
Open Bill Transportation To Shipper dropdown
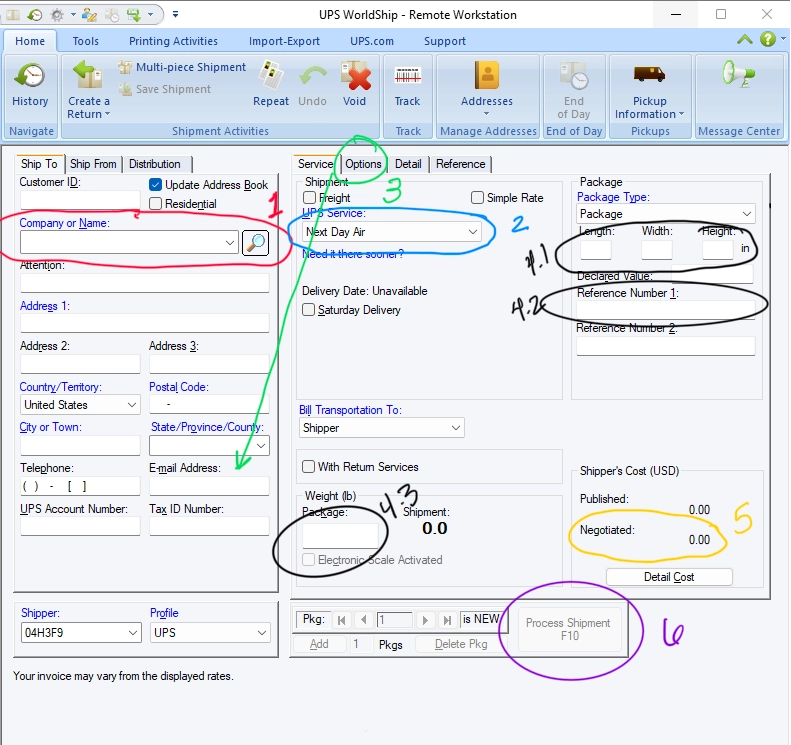(x=456, y=428)
